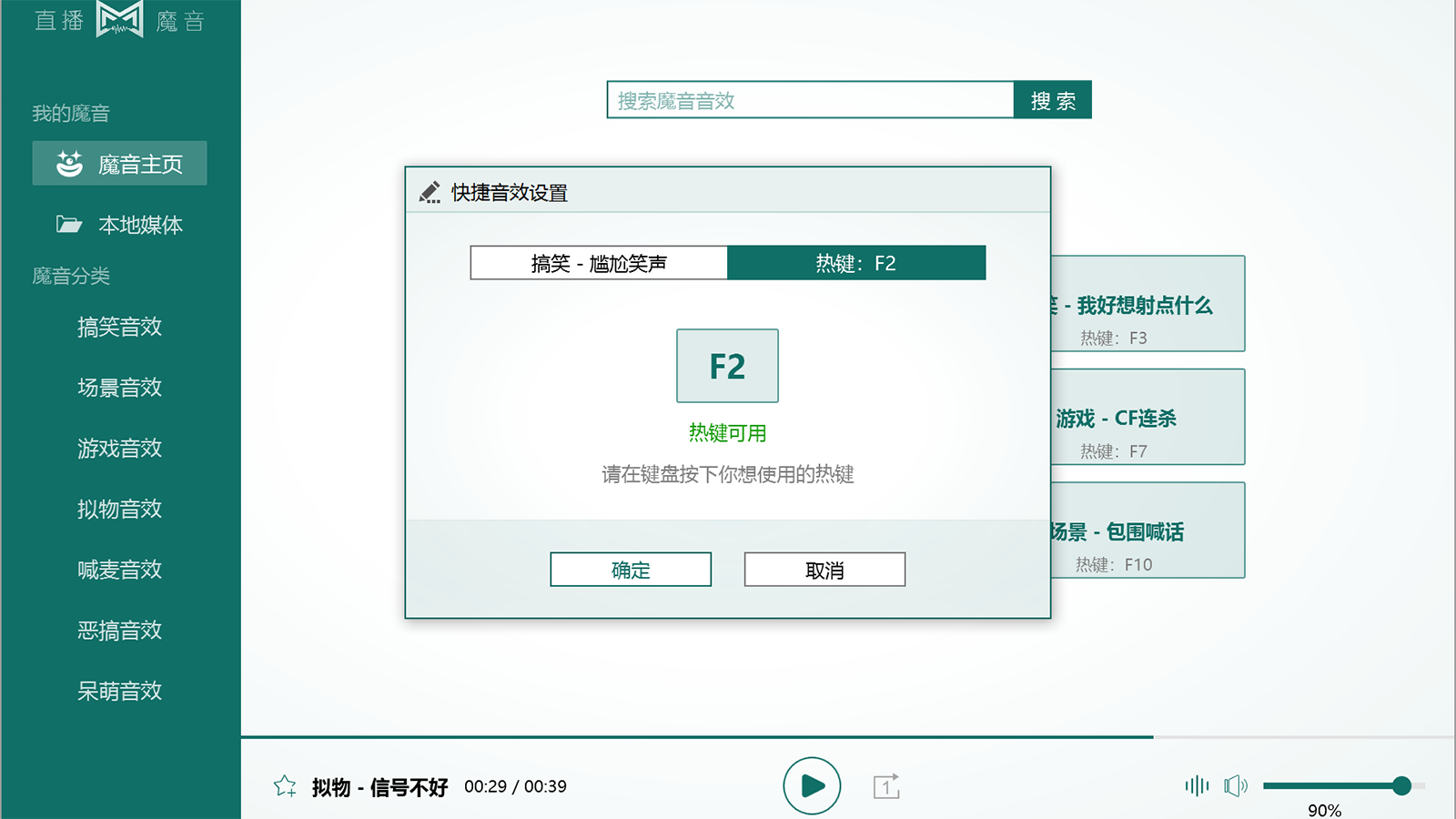Click the 魔音 logo at top left

tap(118, 20)
